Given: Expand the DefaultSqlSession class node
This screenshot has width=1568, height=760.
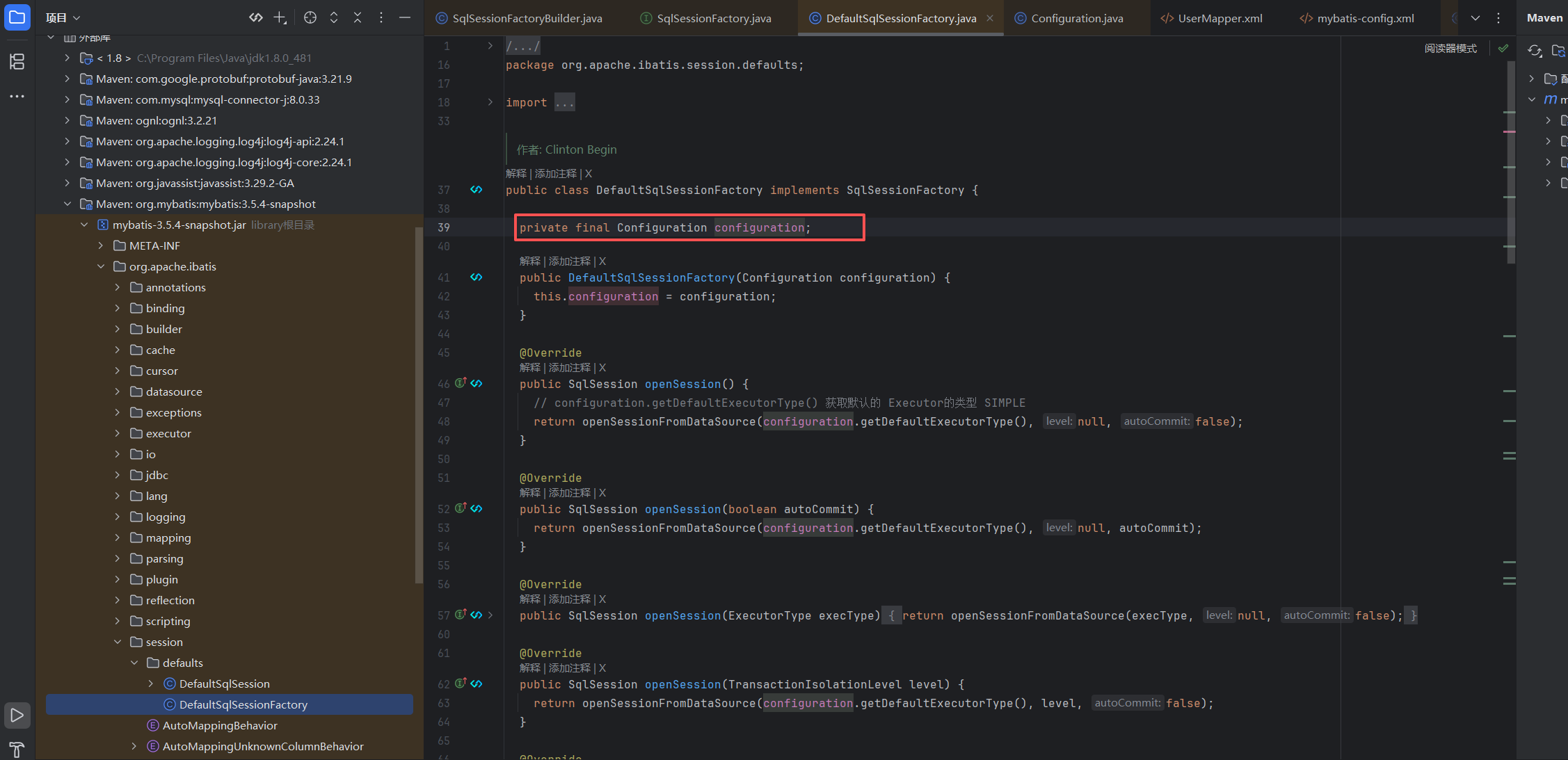Looking at the screenshot, I should click(151, 684).
